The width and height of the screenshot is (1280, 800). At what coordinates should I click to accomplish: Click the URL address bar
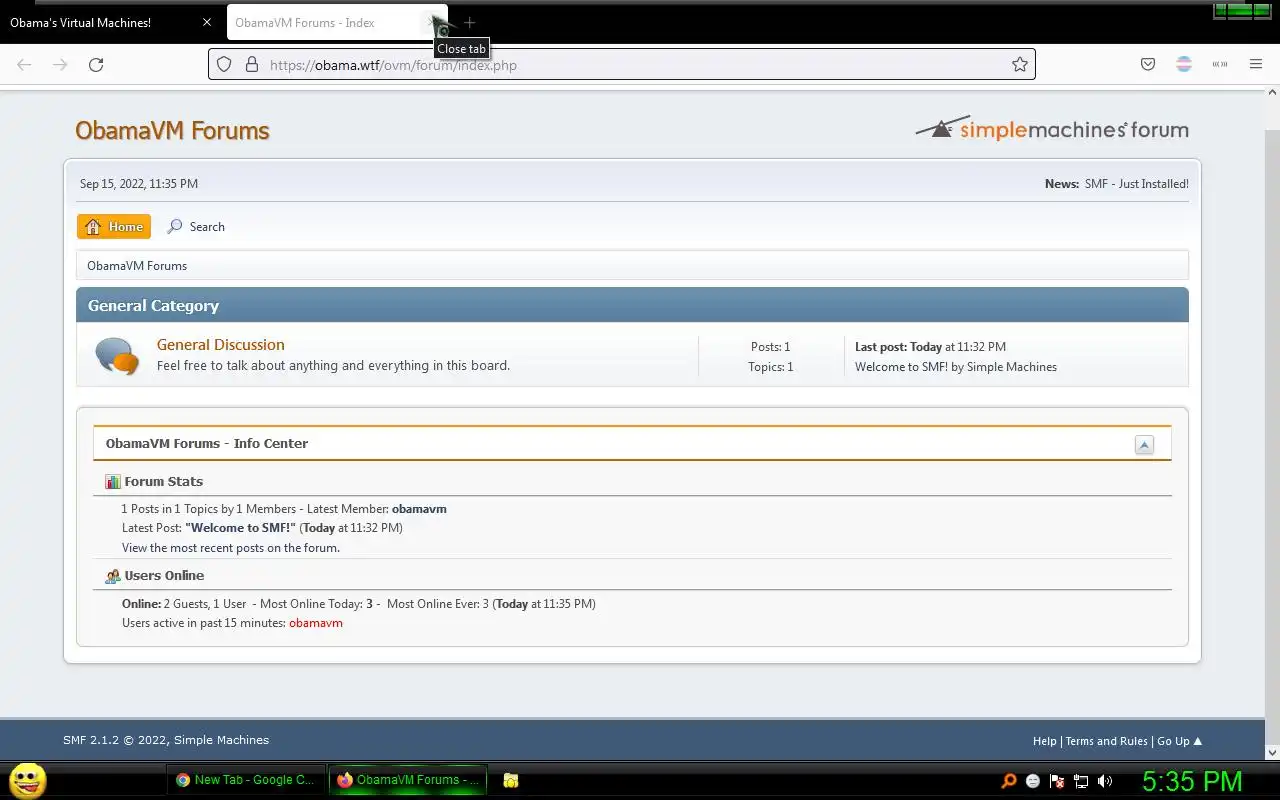click(x=620, y=65)
